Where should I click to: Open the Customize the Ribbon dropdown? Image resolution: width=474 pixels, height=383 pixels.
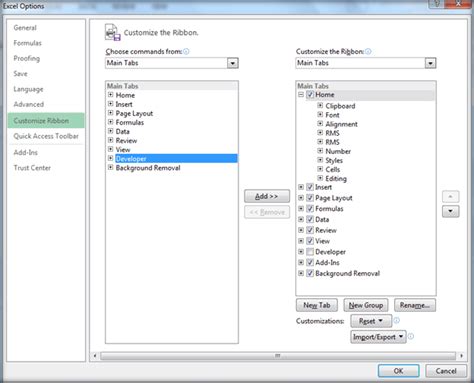(430, 63)
